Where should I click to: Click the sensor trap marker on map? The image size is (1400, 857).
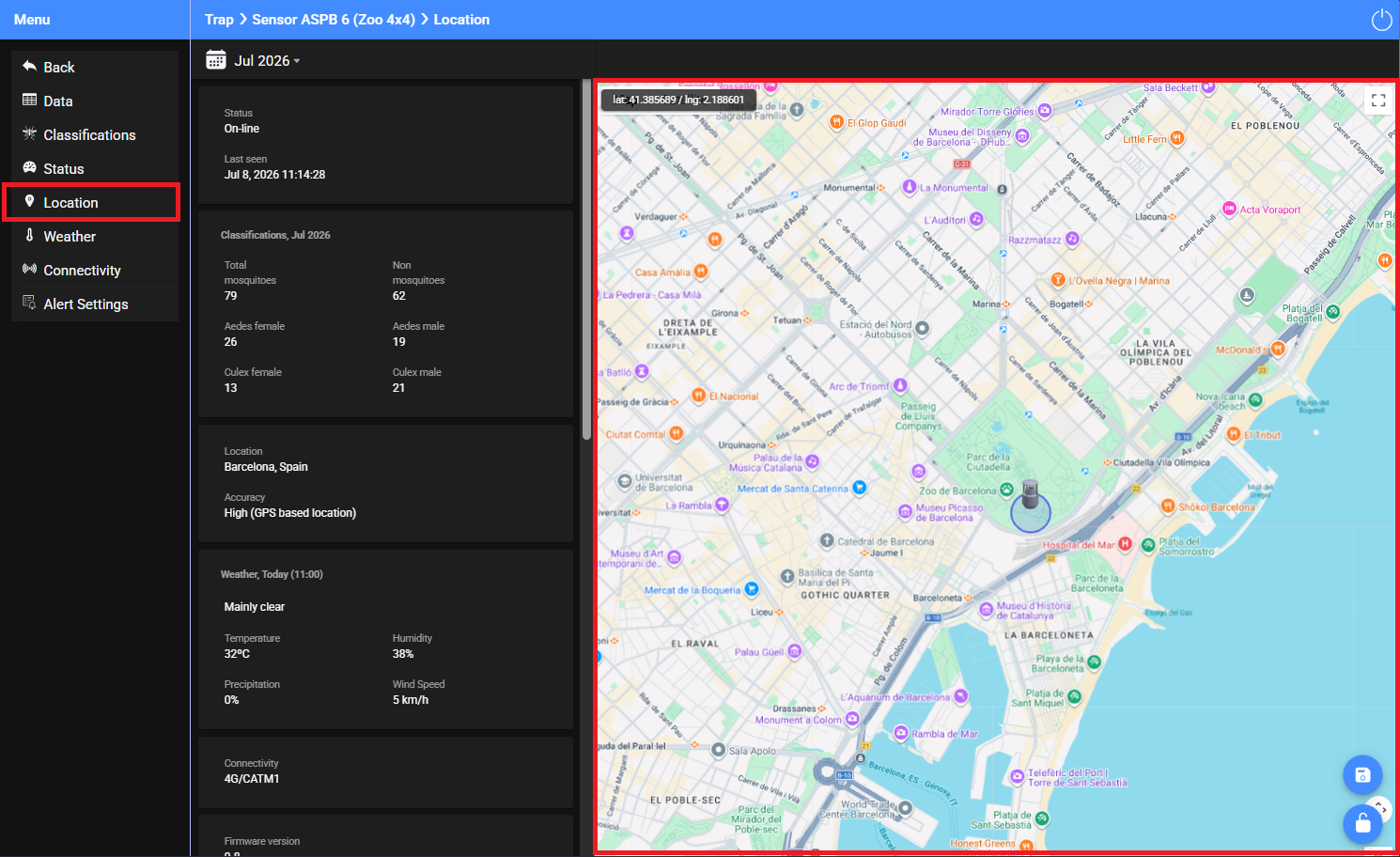point(1031,494)
